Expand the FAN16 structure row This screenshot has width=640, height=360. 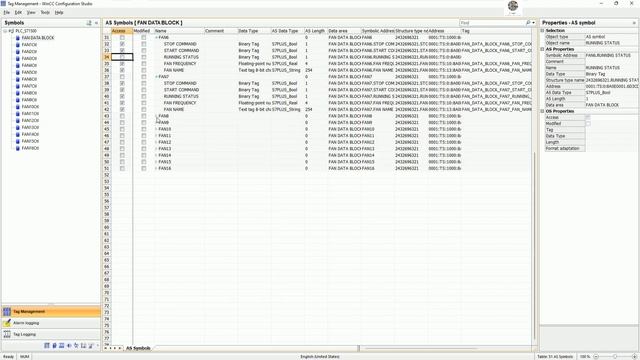click(156, 168)
